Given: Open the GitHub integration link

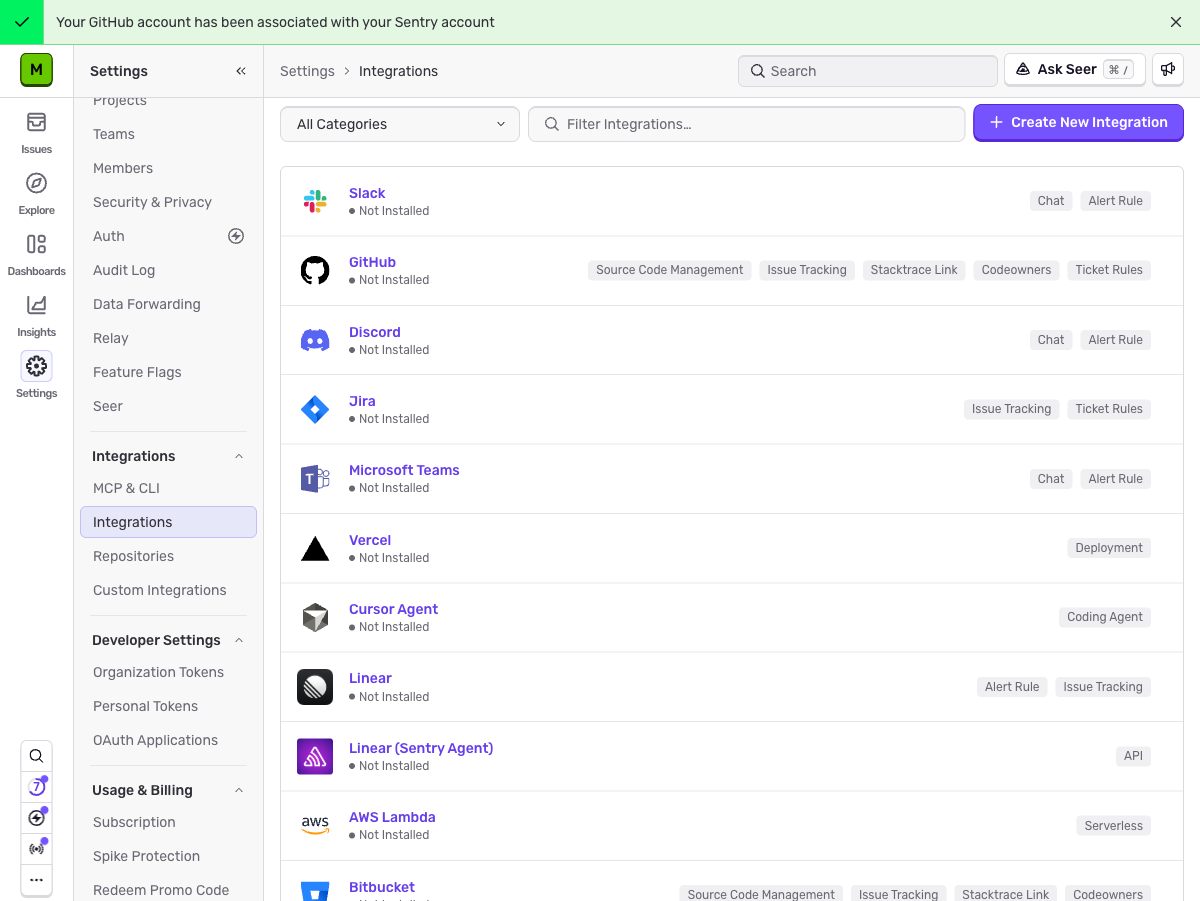Looking at the screenshot, I should pos(372,262).
